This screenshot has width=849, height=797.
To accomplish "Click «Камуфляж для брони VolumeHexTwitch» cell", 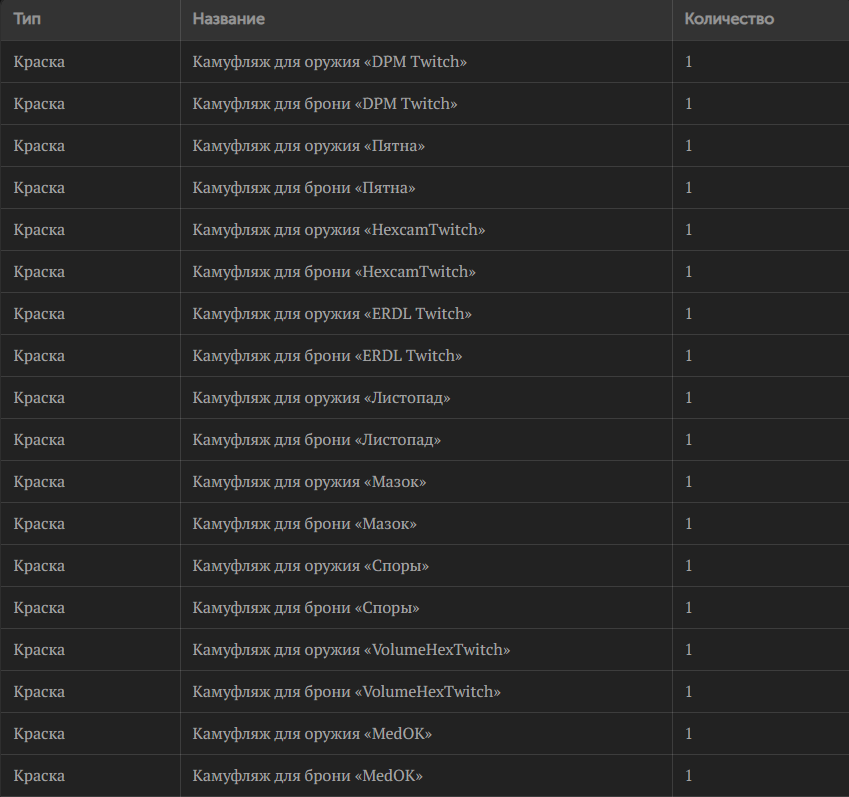I will click(347, 691).
